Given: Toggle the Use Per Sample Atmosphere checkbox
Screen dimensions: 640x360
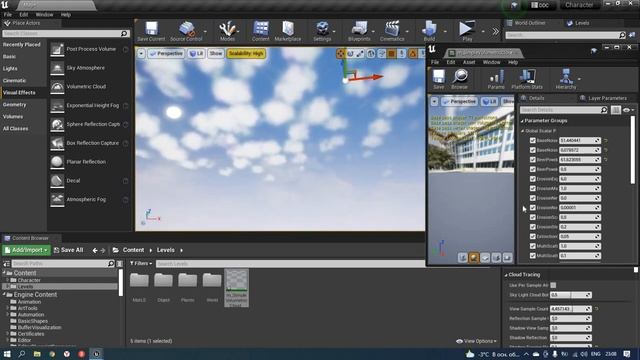Looking at the screenshot, I should (553, 285).
